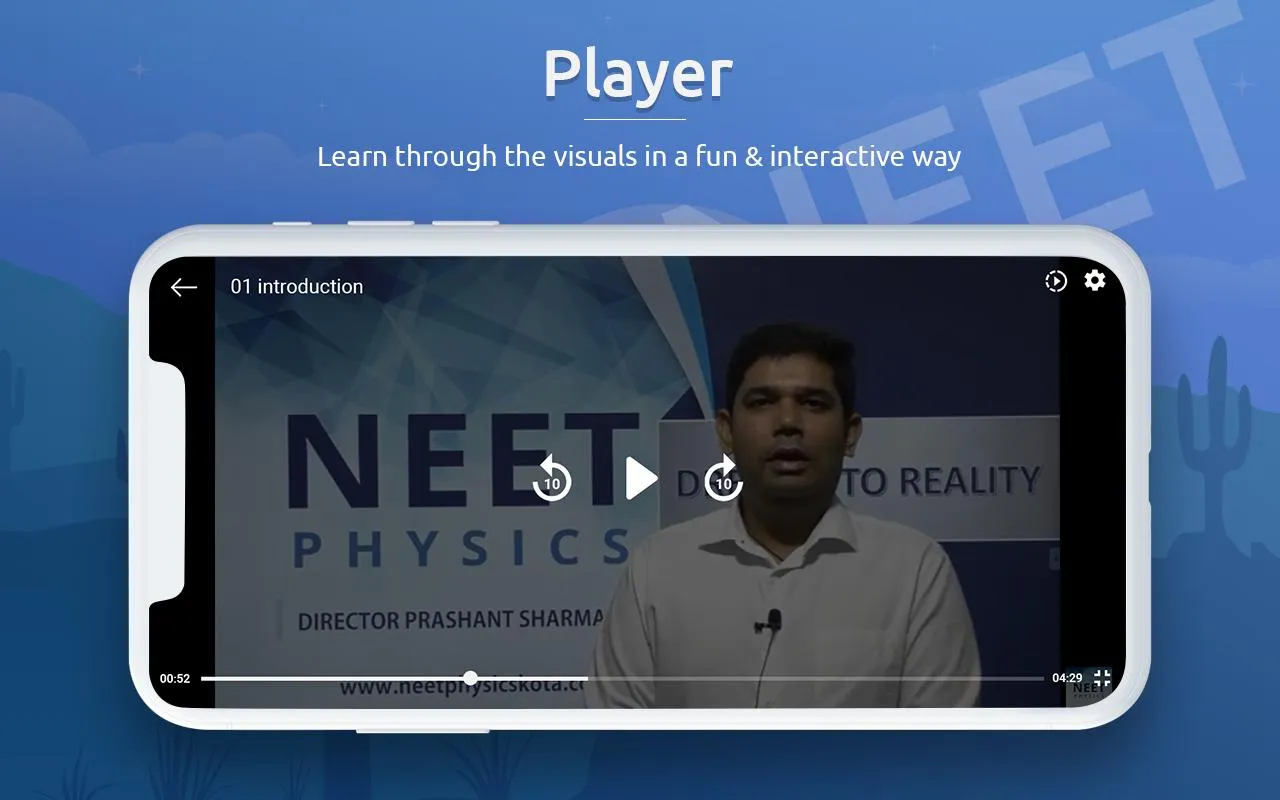Skip forward 10 seconds
Screen dimensions: 1280x800
pos(722,479)
